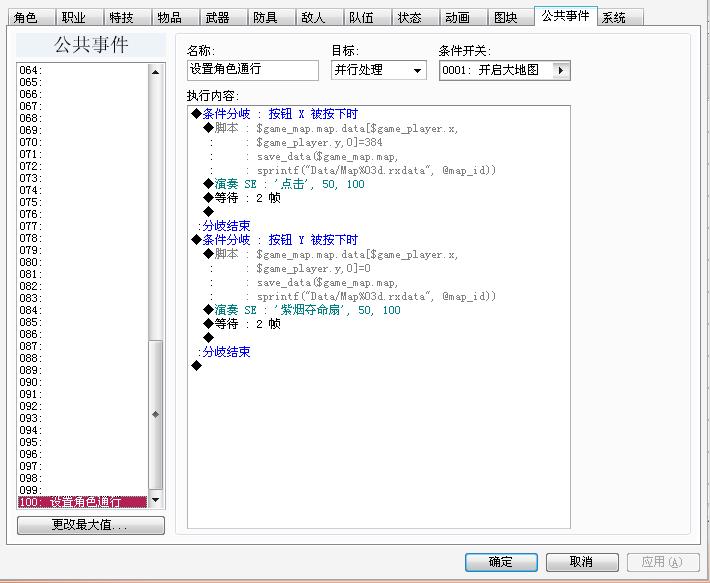Viewport: 710px width, 583px height.
Task: Click the 取消 button
Action: (x=582, y=562)
